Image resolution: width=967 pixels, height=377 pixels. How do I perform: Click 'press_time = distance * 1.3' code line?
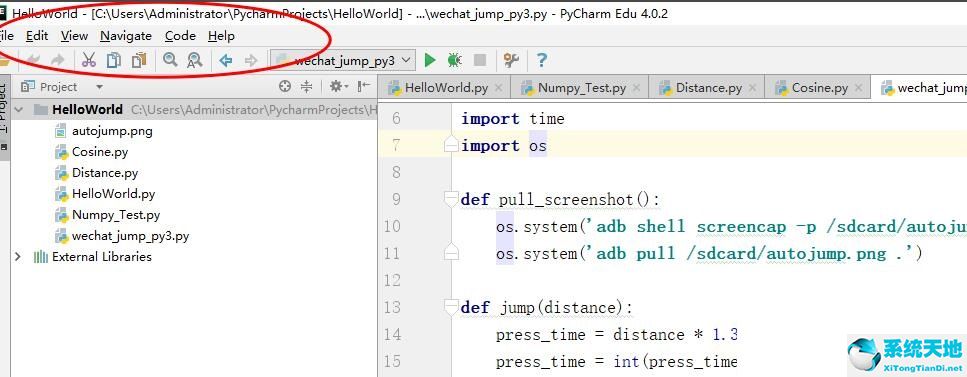click(617, 334)
